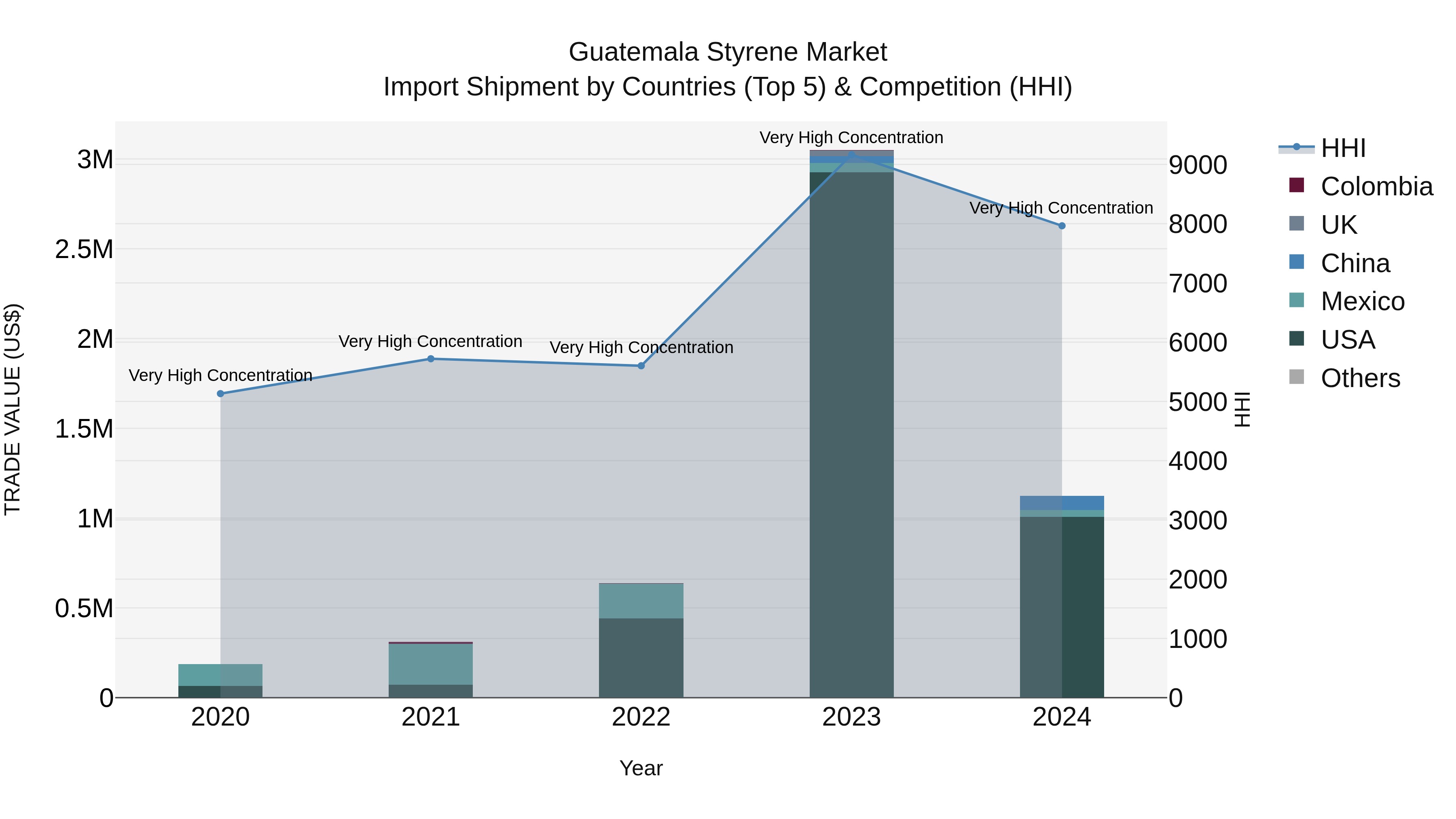Click the USA bar segment for 2020
Image resolution: width=1456 pixels, height=819 pixels.
[x=220, y=692]
